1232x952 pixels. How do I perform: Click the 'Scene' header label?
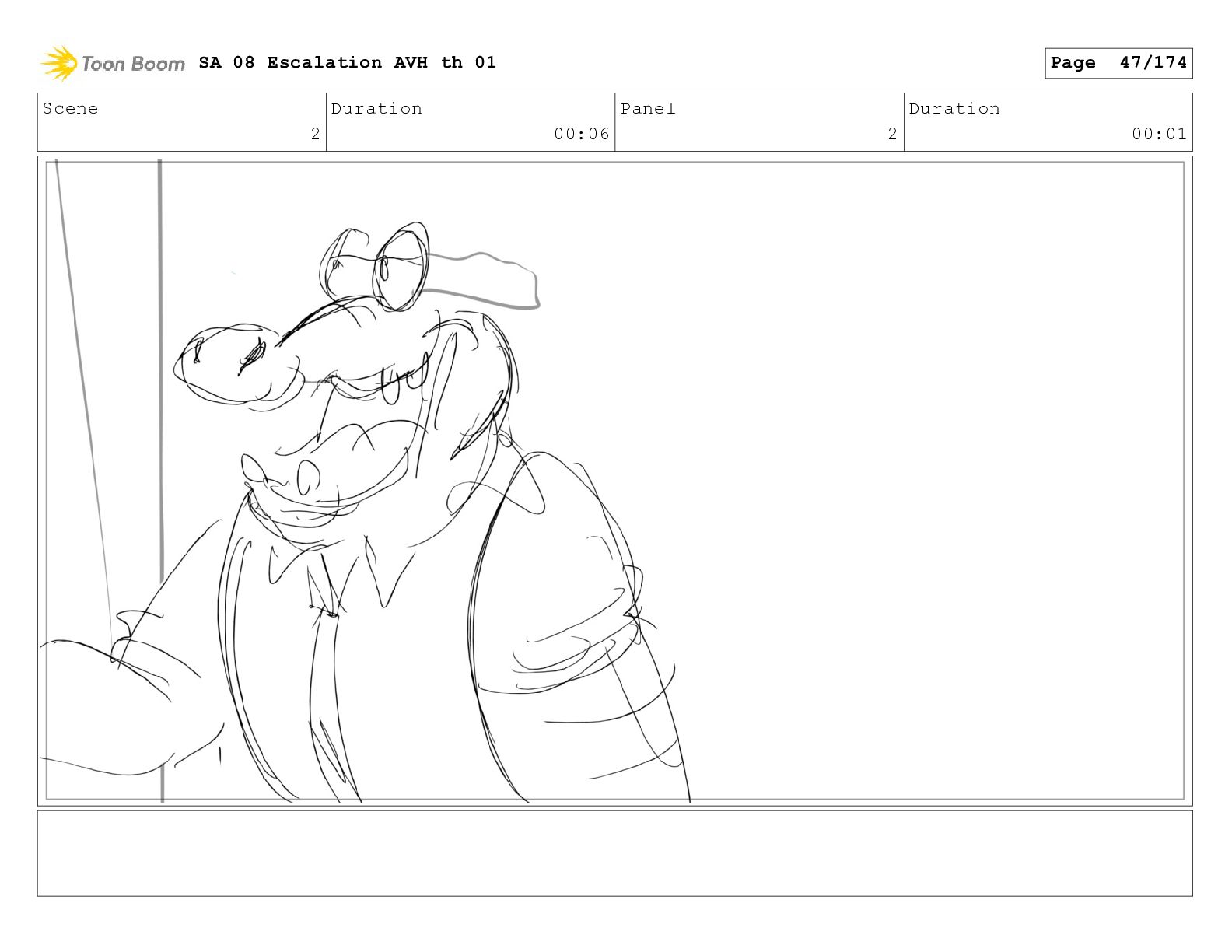[71, 109]
